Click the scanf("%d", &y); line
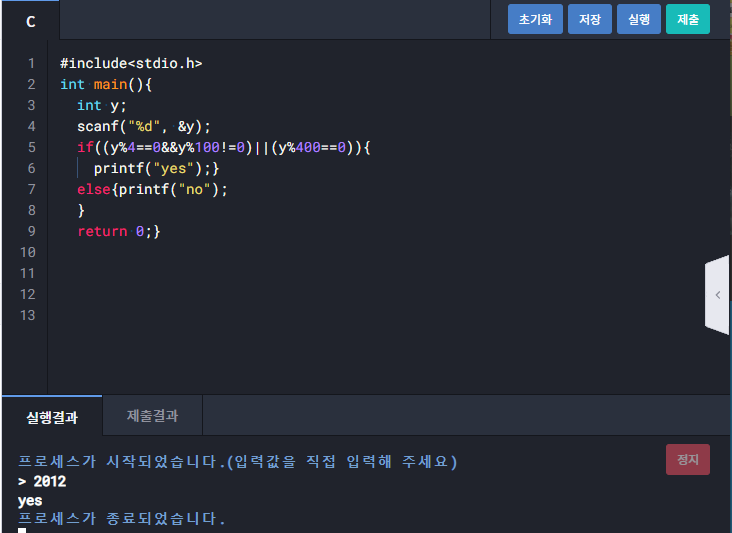732x533 pixels. point(144,126)
